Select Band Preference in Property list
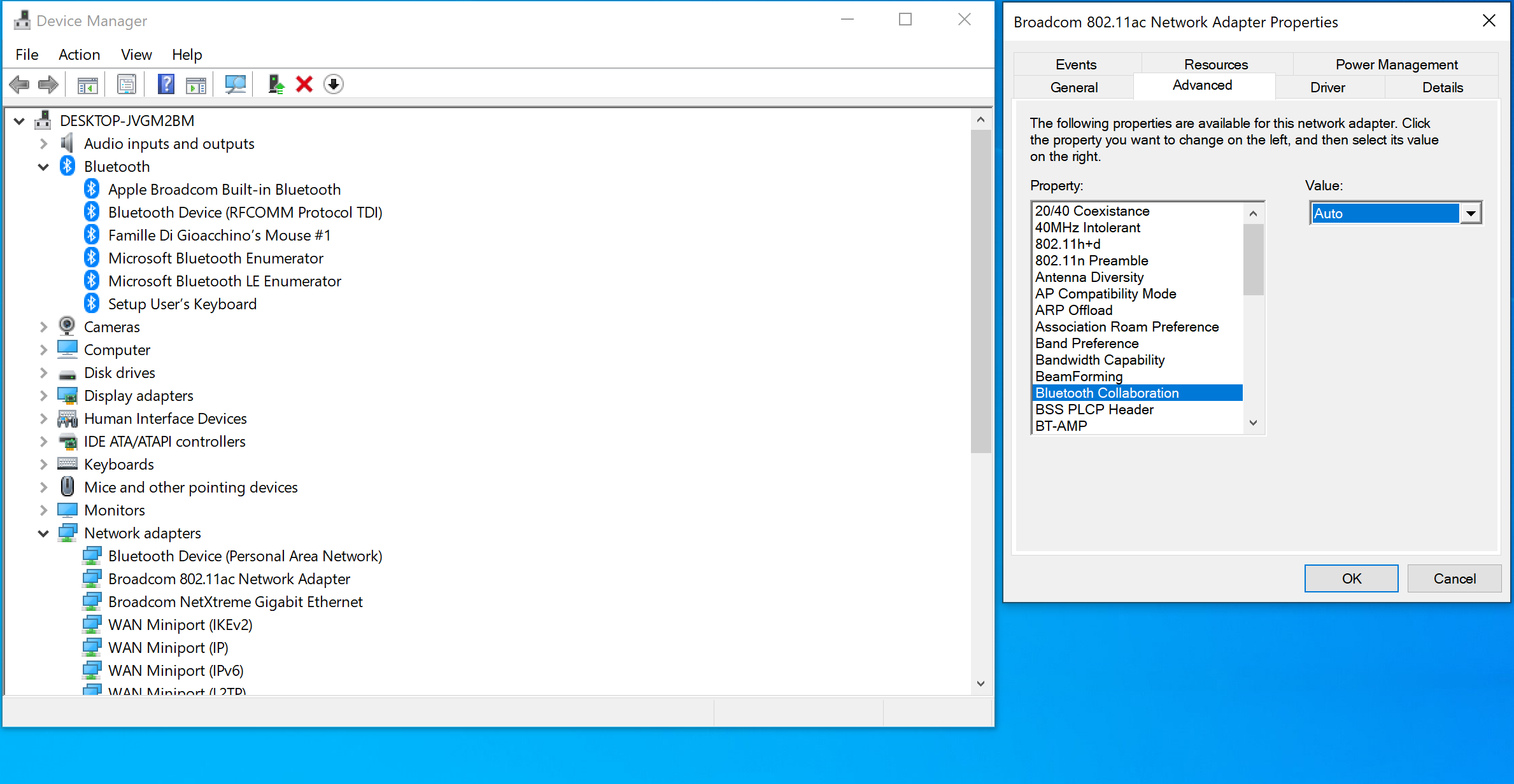The image size is (1514, 784). (1087, 344)
